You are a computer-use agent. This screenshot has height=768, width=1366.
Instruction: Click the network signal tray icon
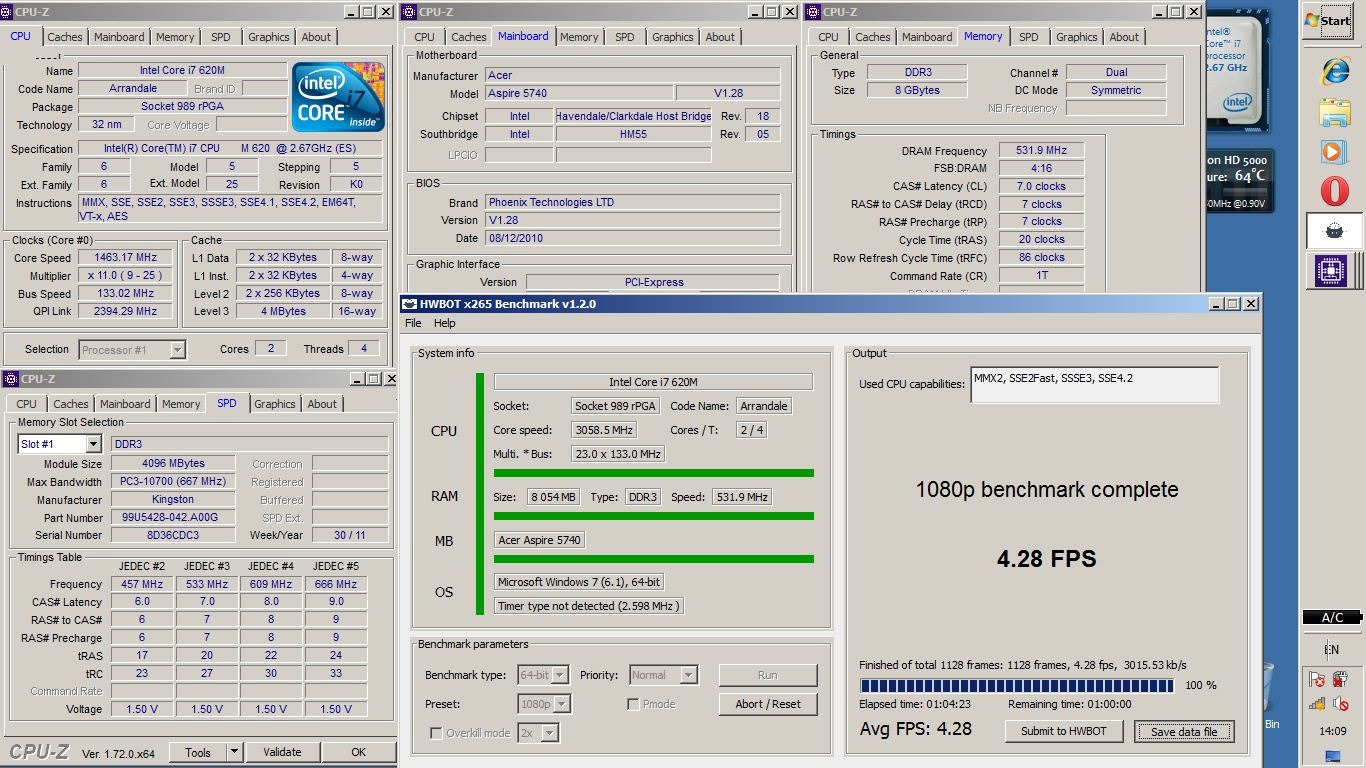click(1317, 703)
